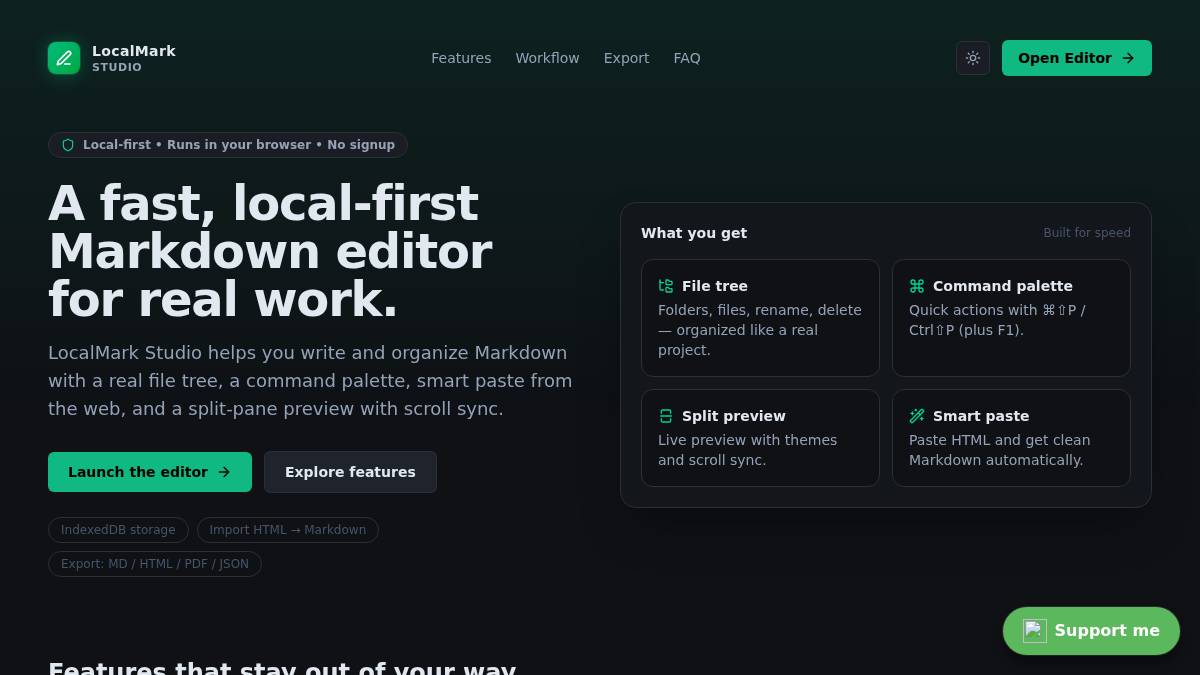Click the Support me button
The image size is (1200, 675).
coord(1091,630)
